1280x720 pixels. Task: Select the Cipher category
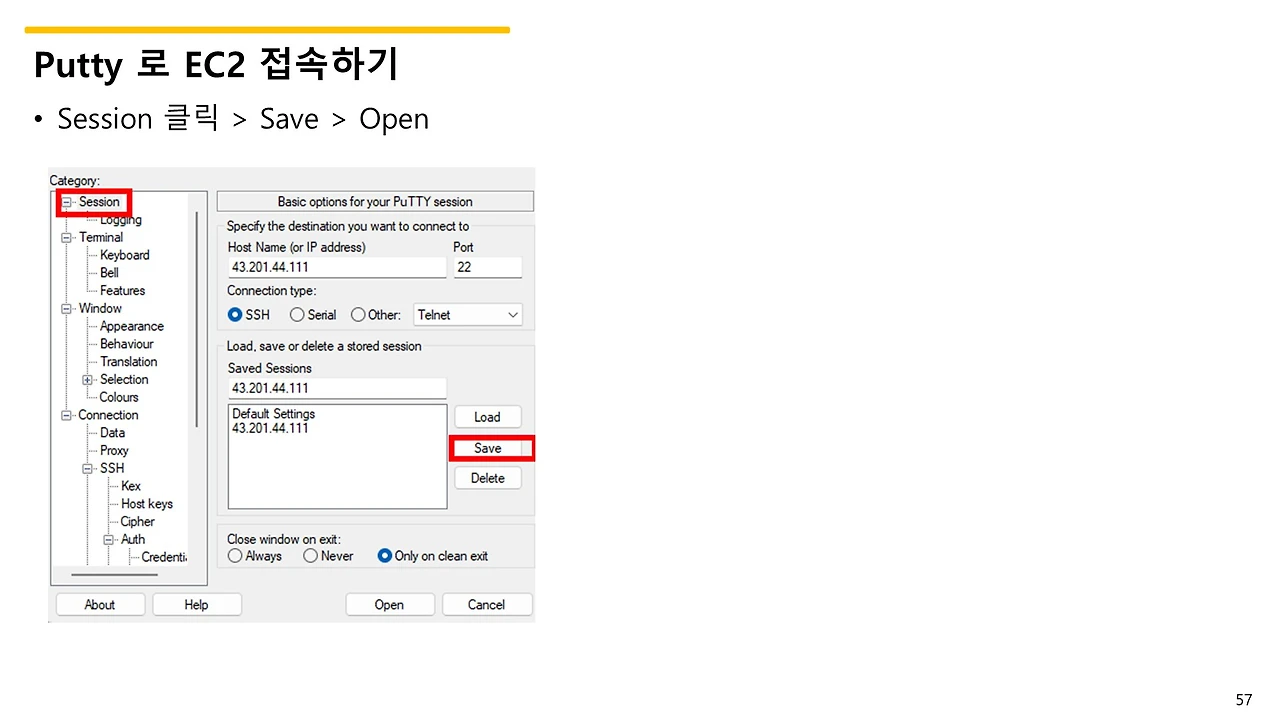click(138, 522)
